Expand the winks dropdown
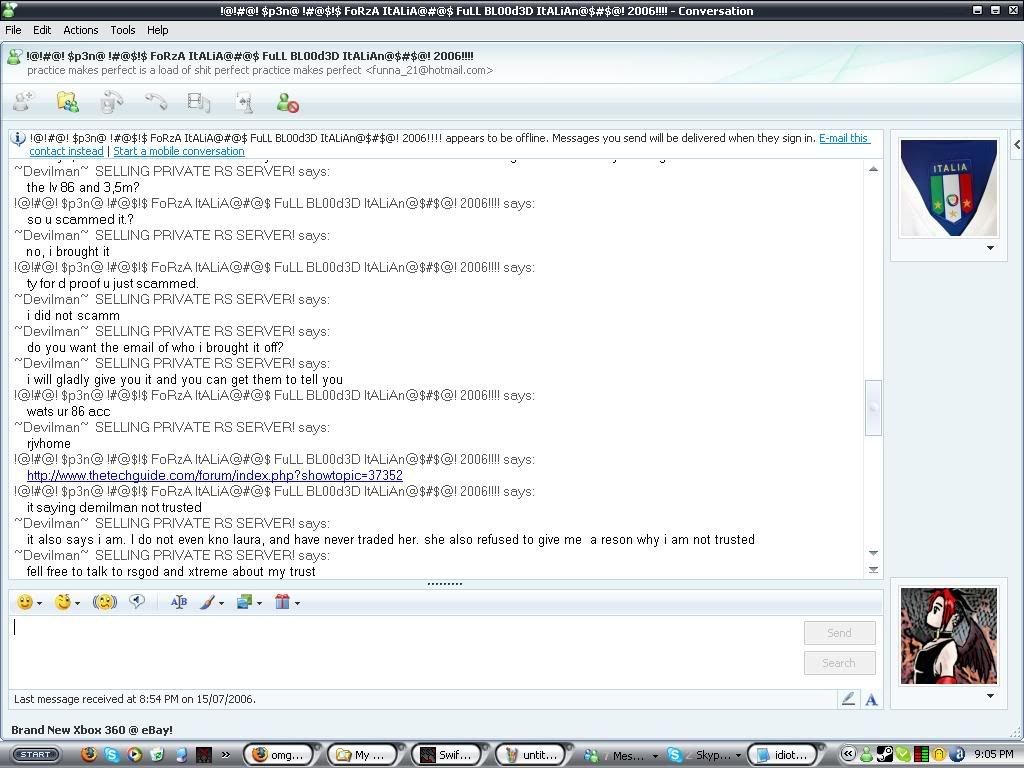 coord(77,603)
